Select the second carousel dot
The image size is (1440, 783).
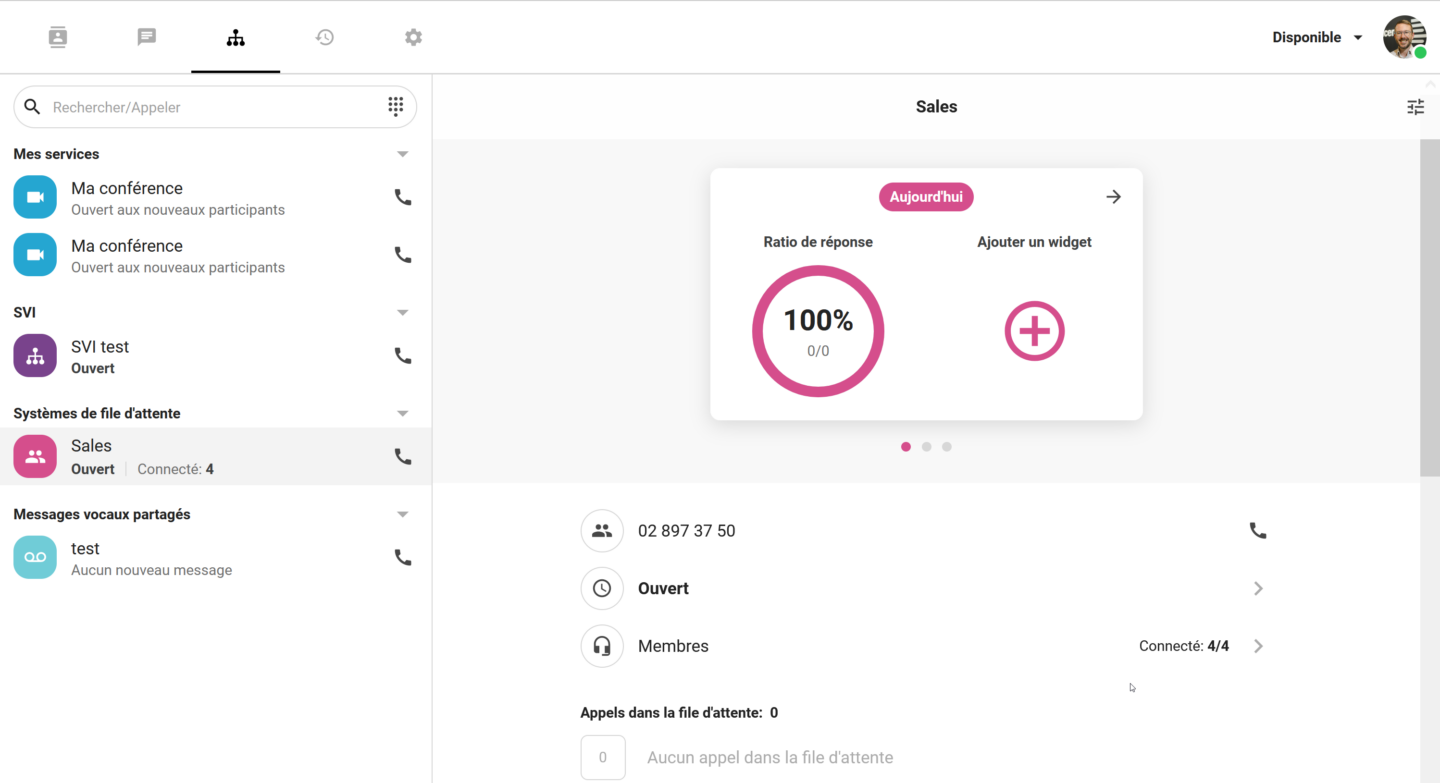pos(926,446)
